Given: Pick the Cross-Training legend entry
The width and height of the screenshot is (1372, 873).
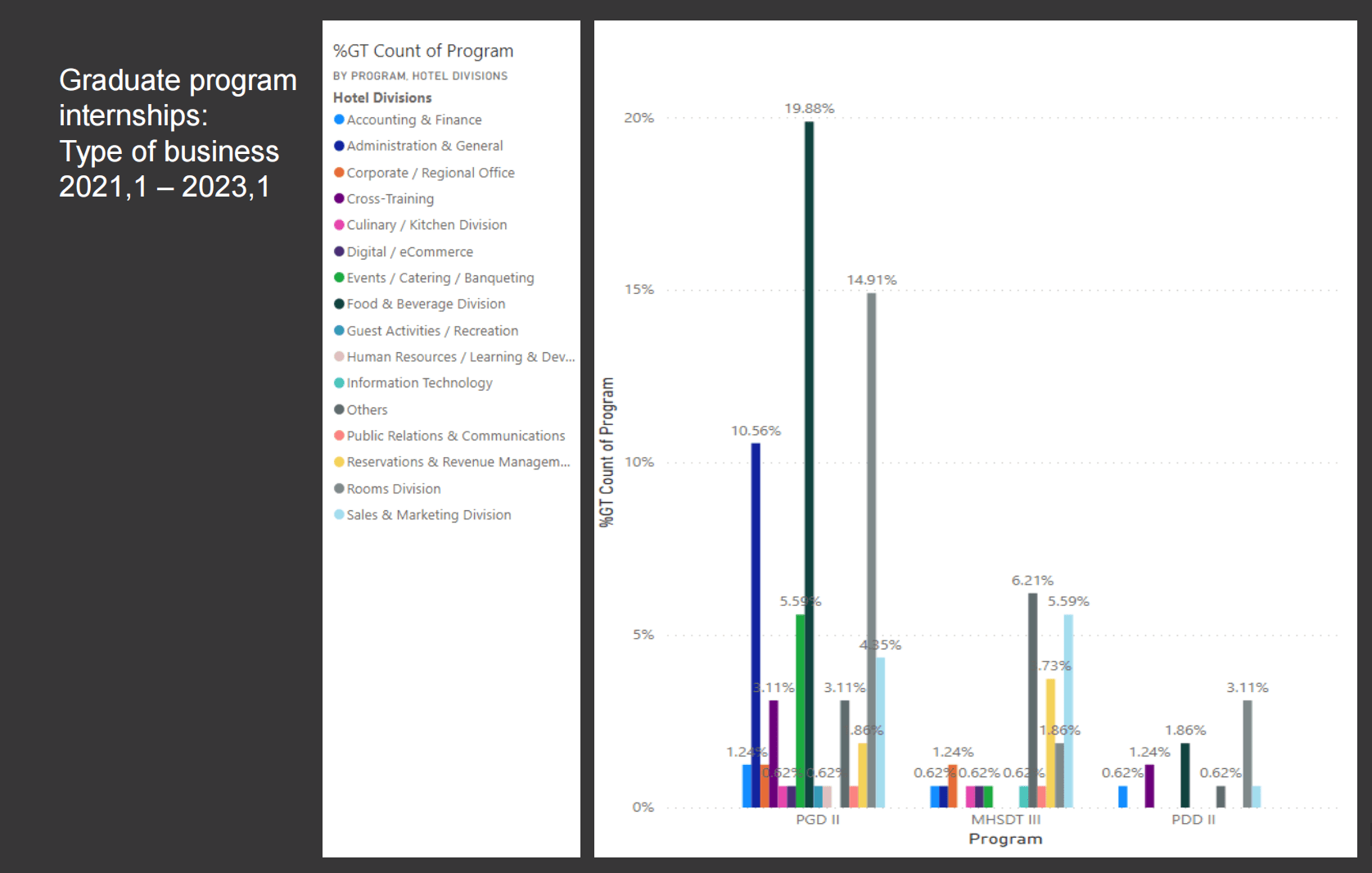Looking at the screenshot, I should click(x=384, y=199).
